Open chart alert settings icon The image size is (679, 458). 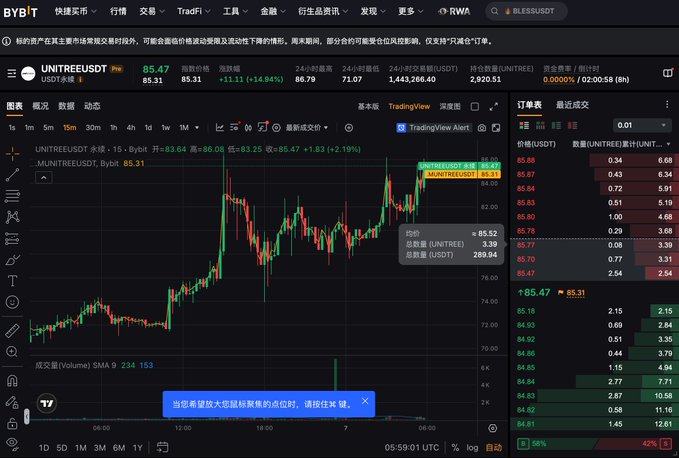click(x=262, y=127)
